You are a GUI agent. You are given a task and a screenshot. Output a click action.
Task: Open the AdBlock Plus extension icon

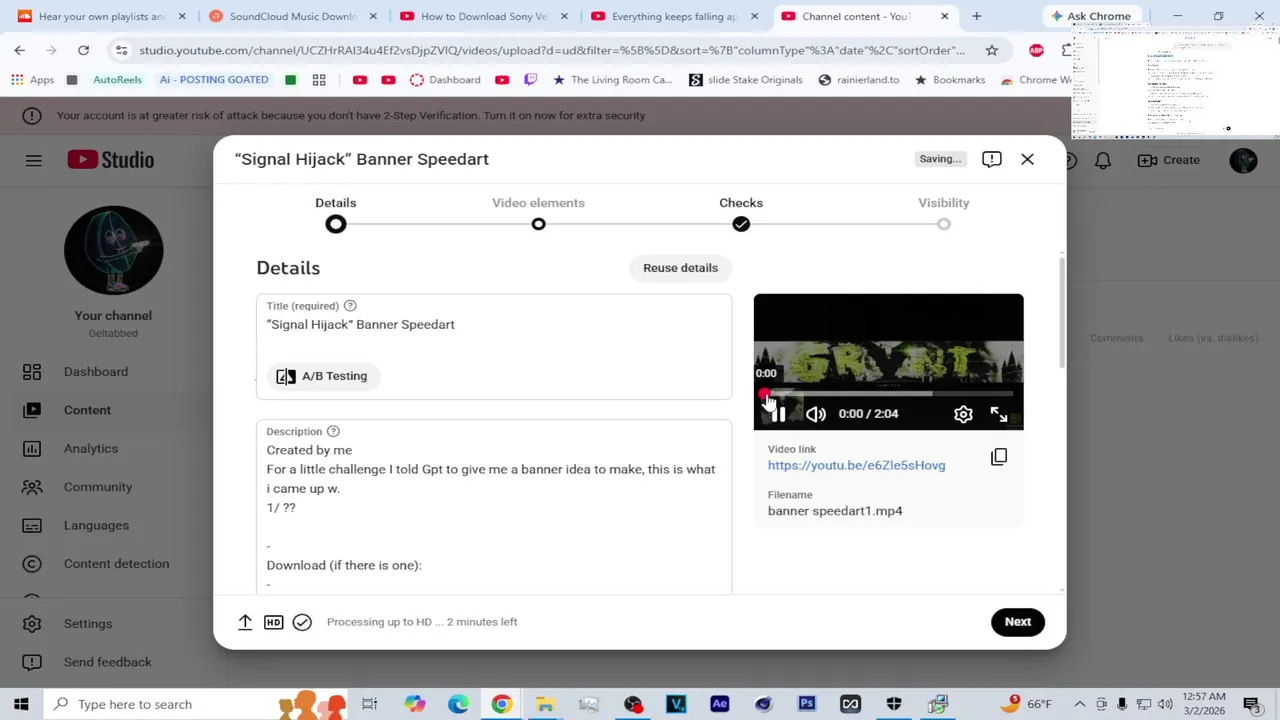tap(1036, 50)
